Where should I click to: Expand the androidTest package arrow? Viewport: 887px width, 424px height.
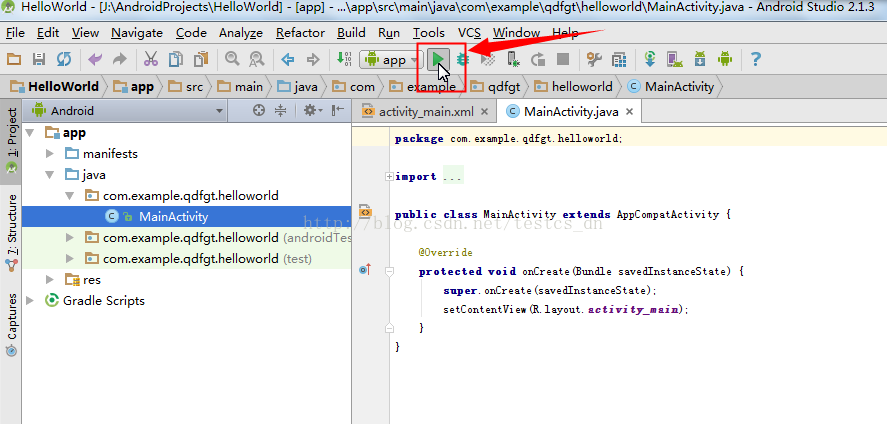(x=70, y=237)
